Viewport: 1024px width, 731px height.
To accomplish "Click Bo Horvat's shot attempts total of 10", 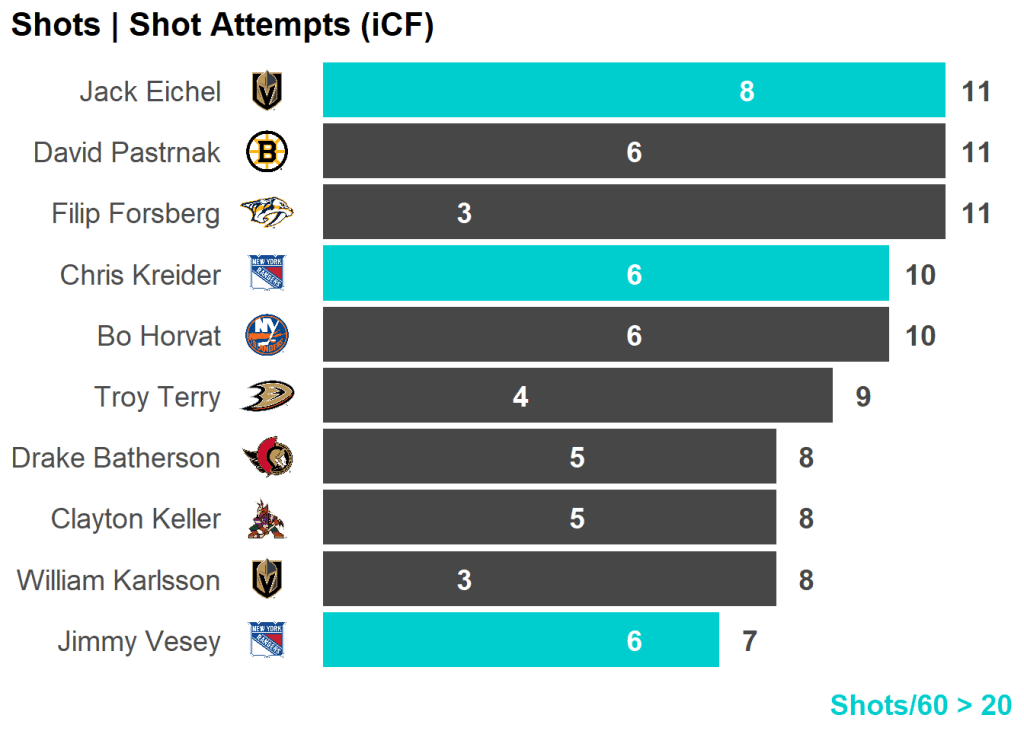I will pyautogui.click(x=920, y=335).
